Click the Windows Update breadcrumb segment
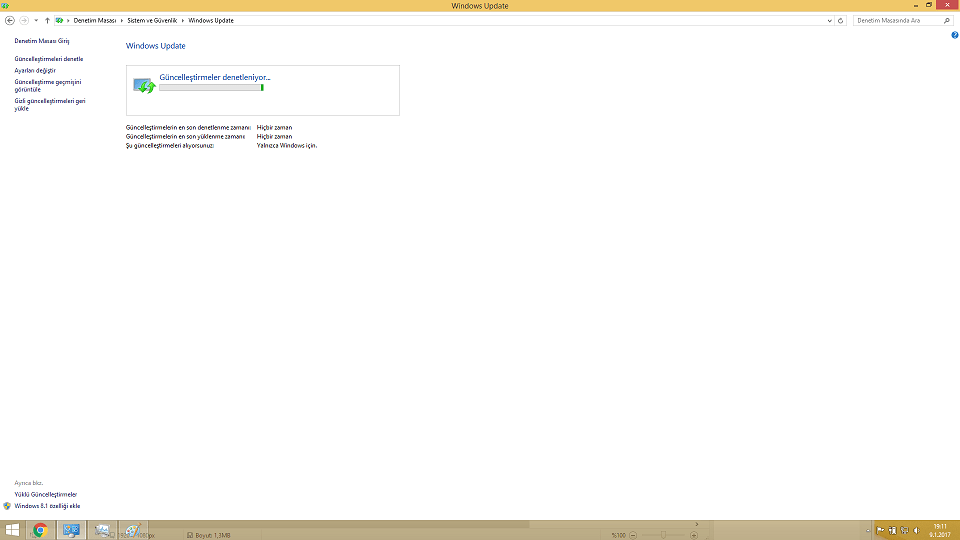 211,21
